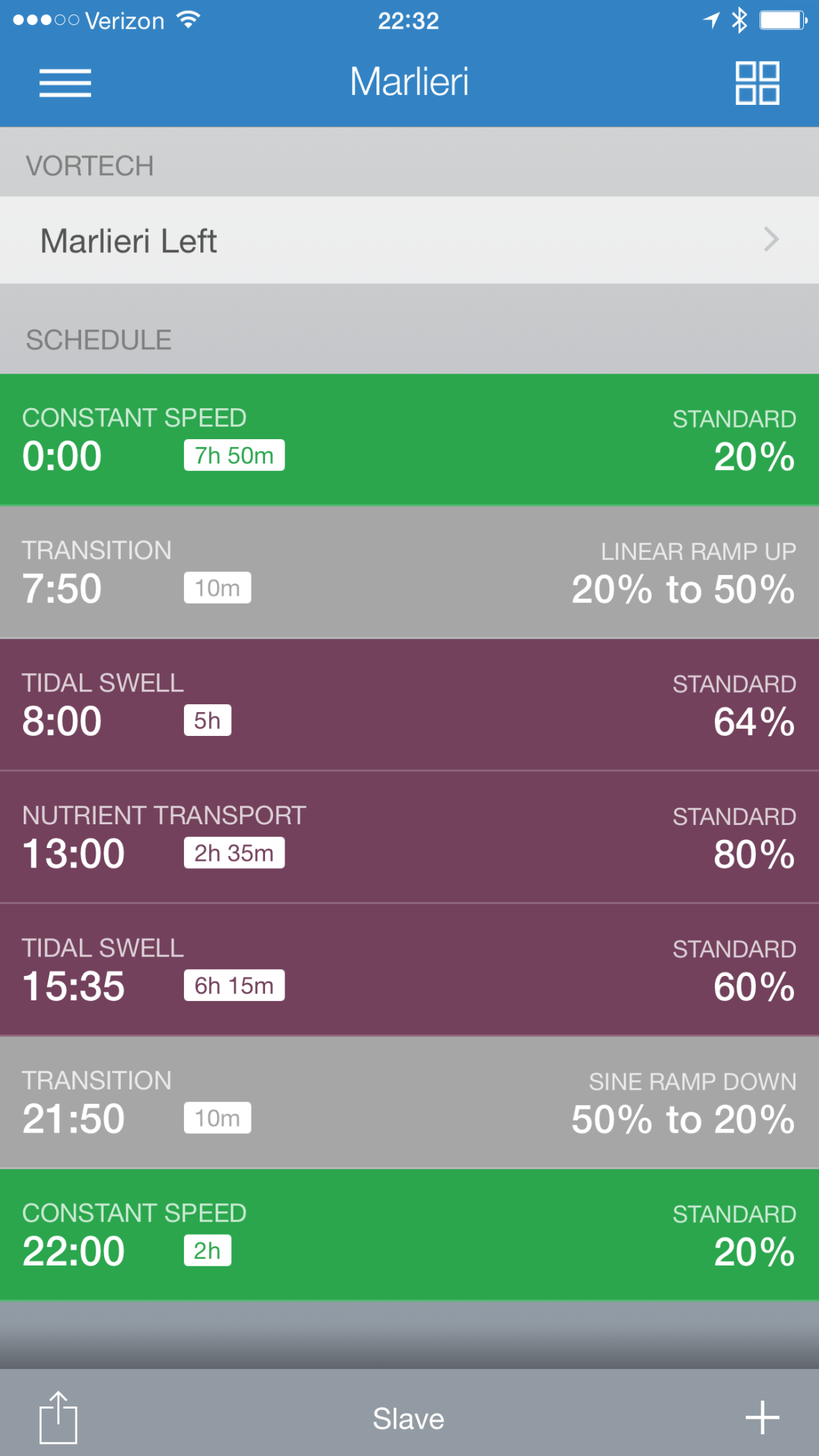Select Nutrient Transport 13:00 entry
819x1456 pixels.
(x=409, y=837)
